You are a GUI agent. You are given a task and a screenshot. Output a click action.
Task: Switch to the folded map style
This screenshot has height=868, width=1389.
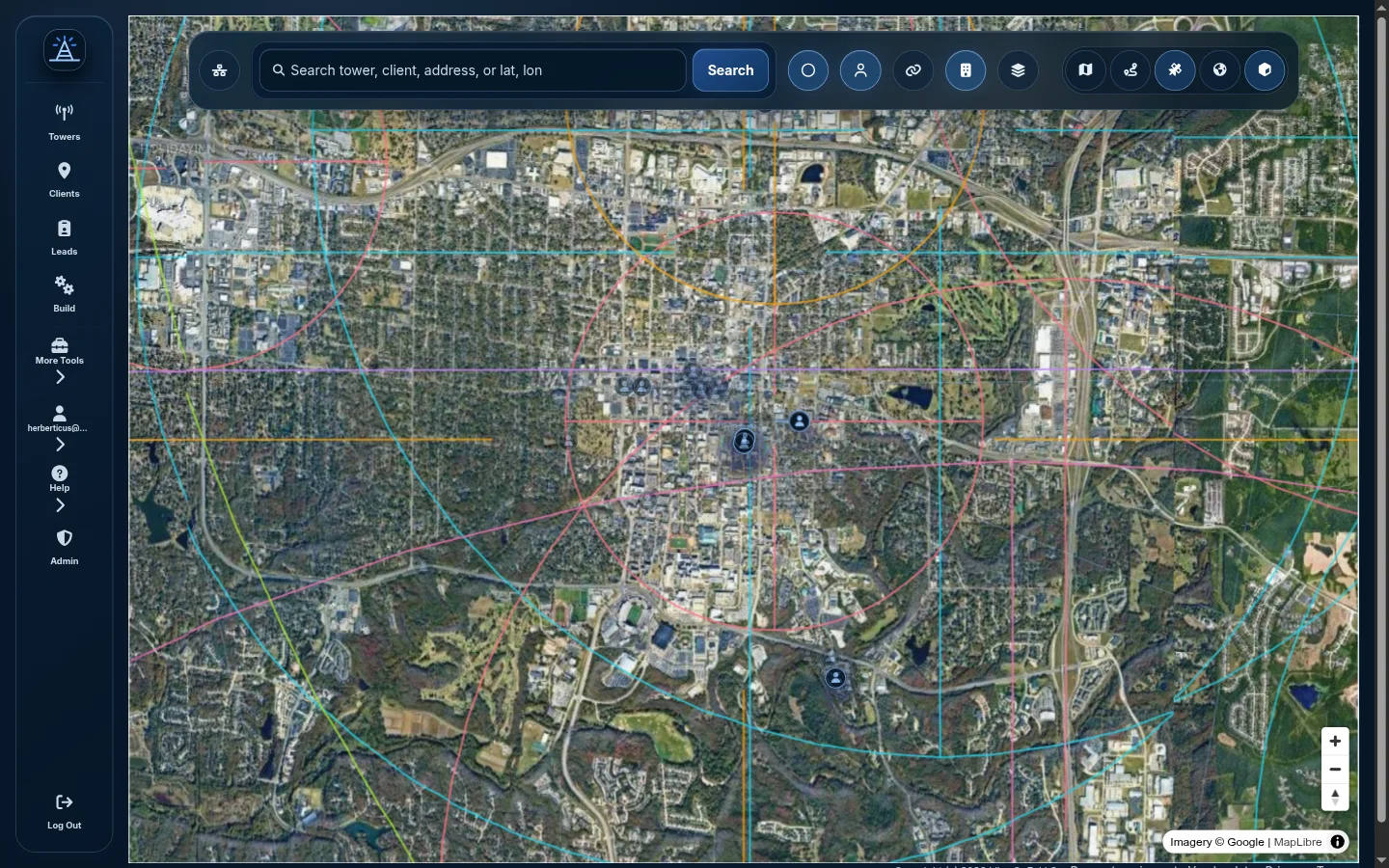[x=1085, y=69]
